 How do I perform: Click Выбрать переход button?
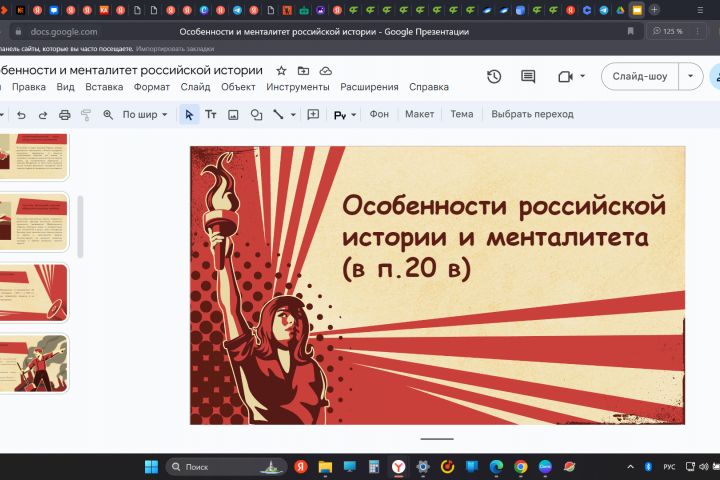pyautogui.click(x=532, y=114)
